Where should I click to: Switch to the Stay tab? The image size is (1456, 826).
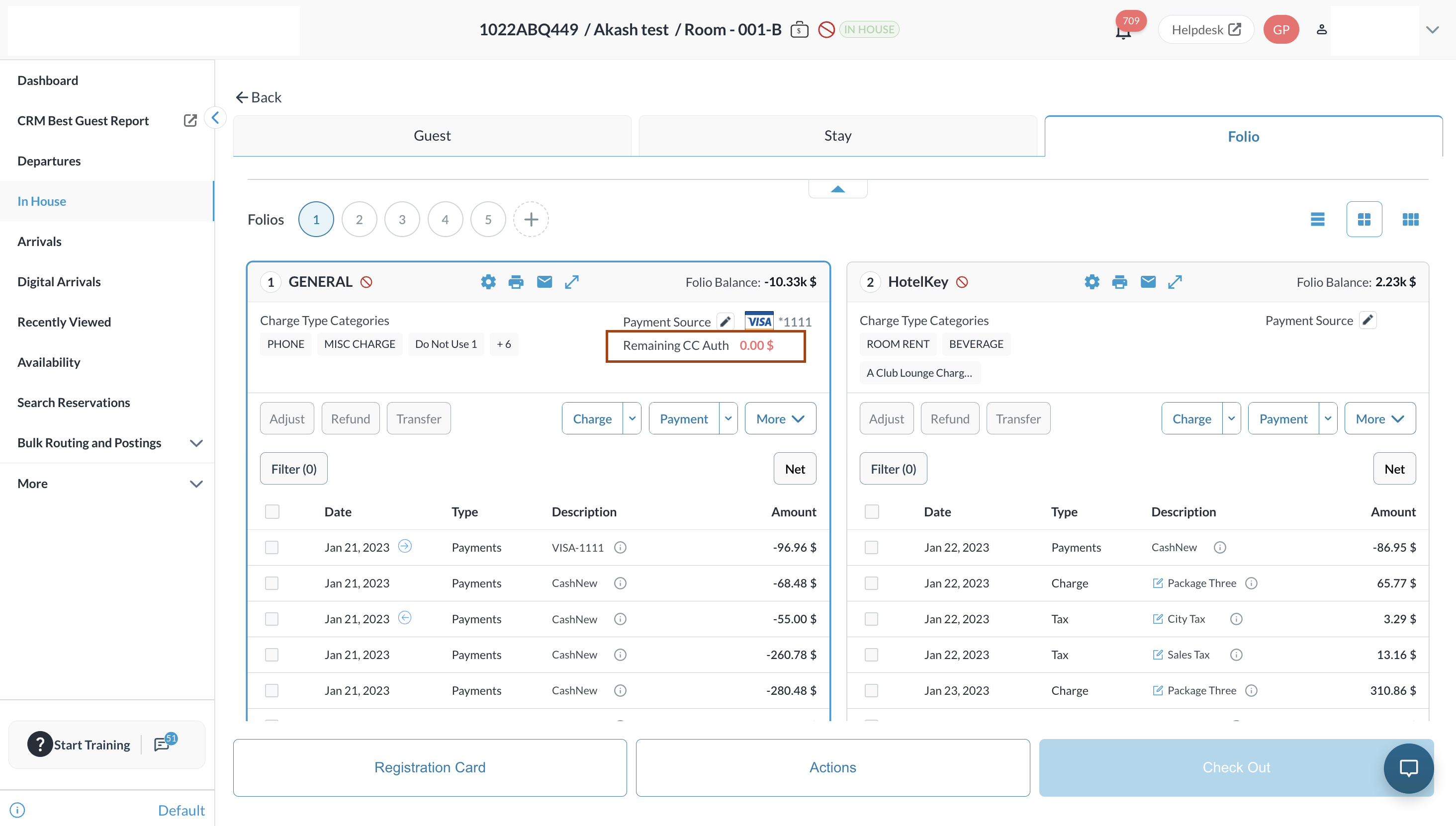tap(837, 136)
